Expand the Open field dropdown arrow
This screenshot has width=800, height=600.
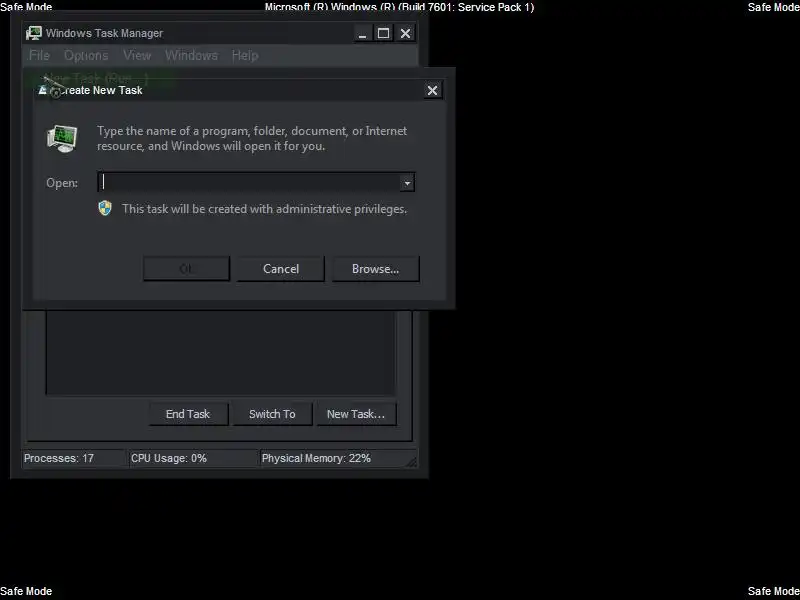tap(407, 183)
